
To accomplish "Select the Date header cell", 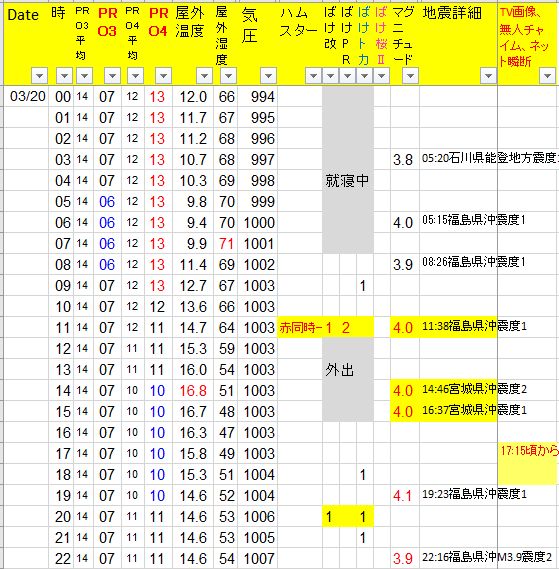I will 26,44.
